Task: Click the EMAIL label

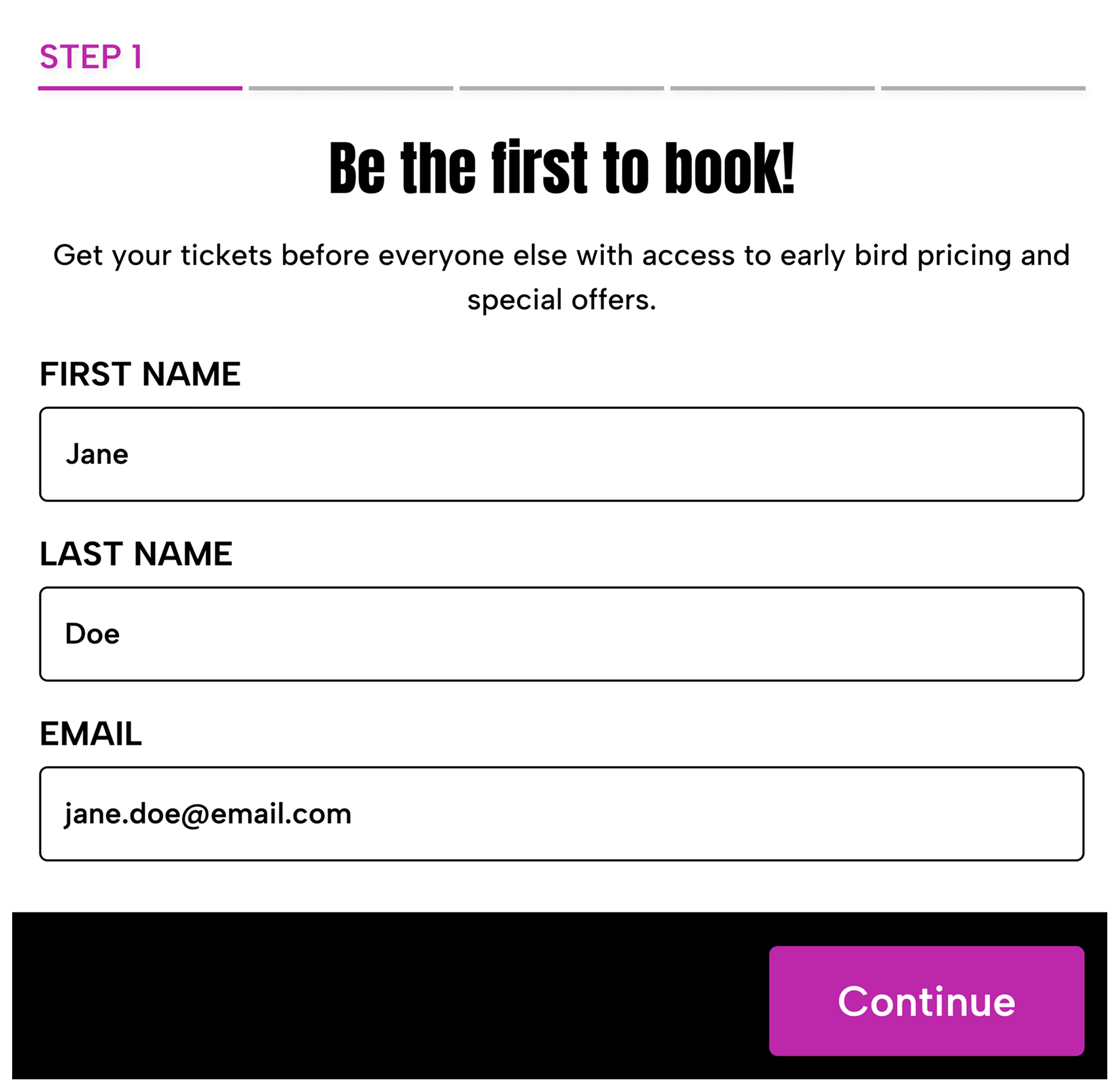Action: pyautogui.click(x=90, y=733)
